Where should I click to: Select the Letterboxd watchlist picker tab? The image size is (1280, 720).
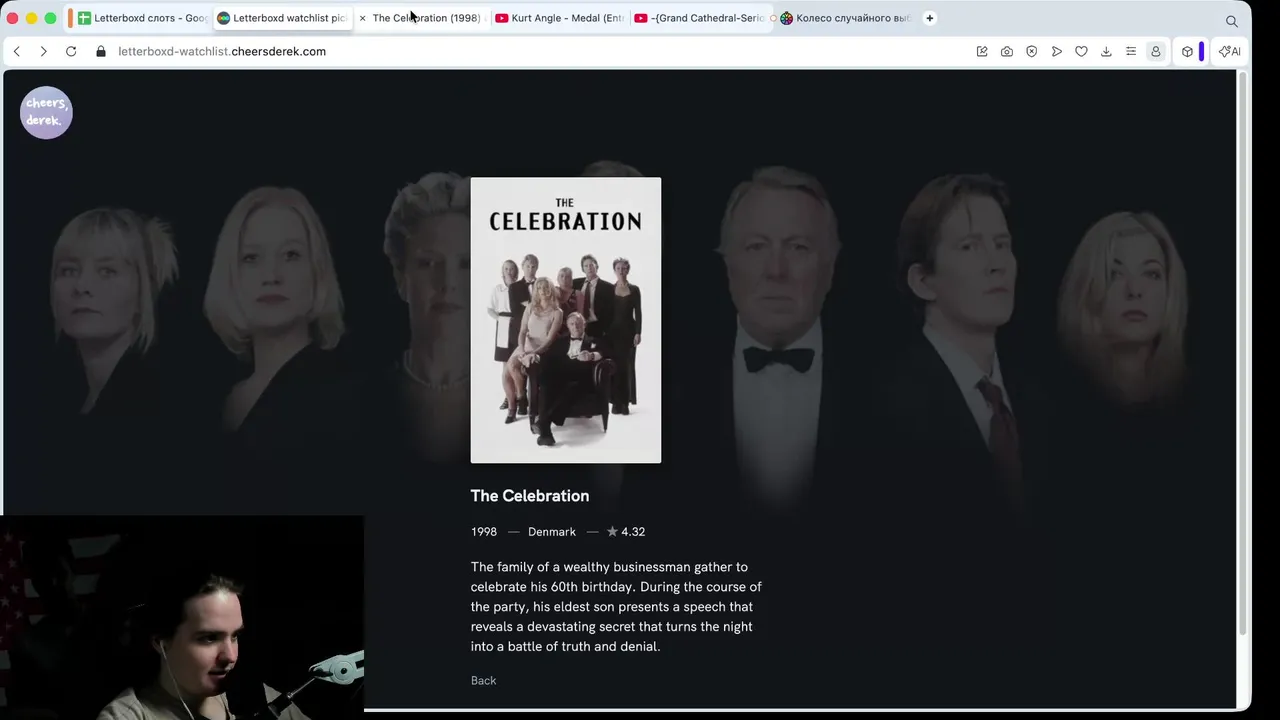(x=282, y=18)
